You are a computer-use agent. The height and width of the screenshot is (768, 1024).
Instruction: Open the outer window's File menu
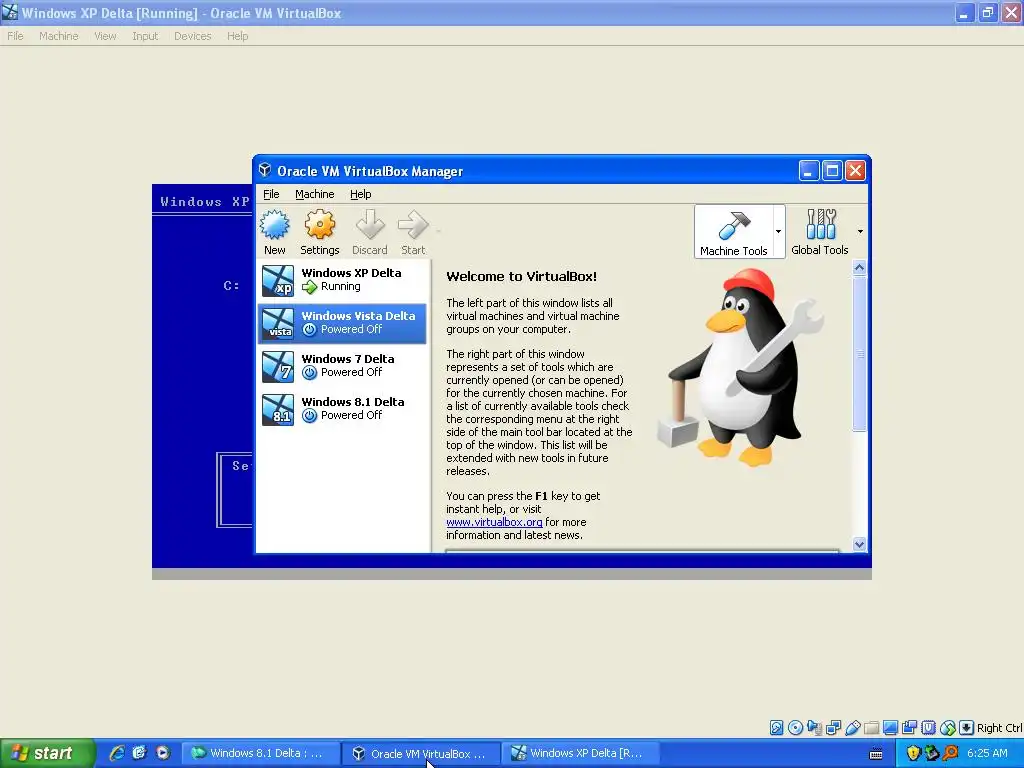click(x=15, y=36)
